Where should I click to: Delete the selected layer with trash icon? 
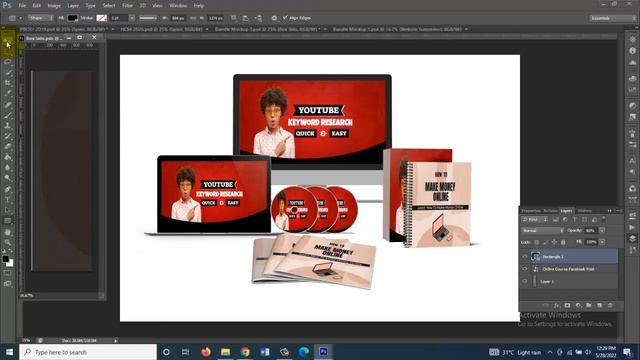pos(610,305)
